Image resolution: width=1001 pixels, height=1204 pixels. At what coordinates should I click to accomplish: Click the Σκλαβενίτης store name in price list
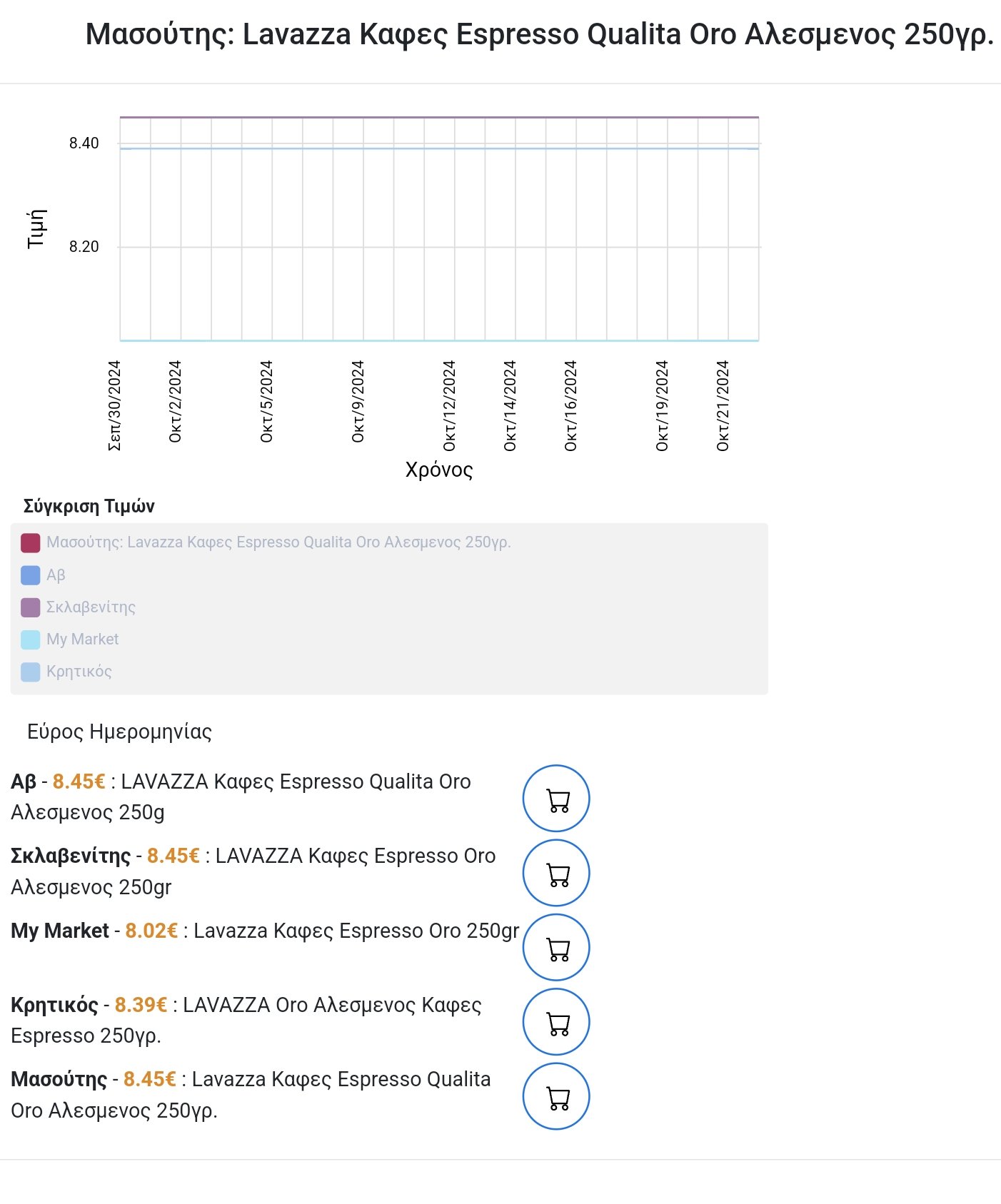71,856
